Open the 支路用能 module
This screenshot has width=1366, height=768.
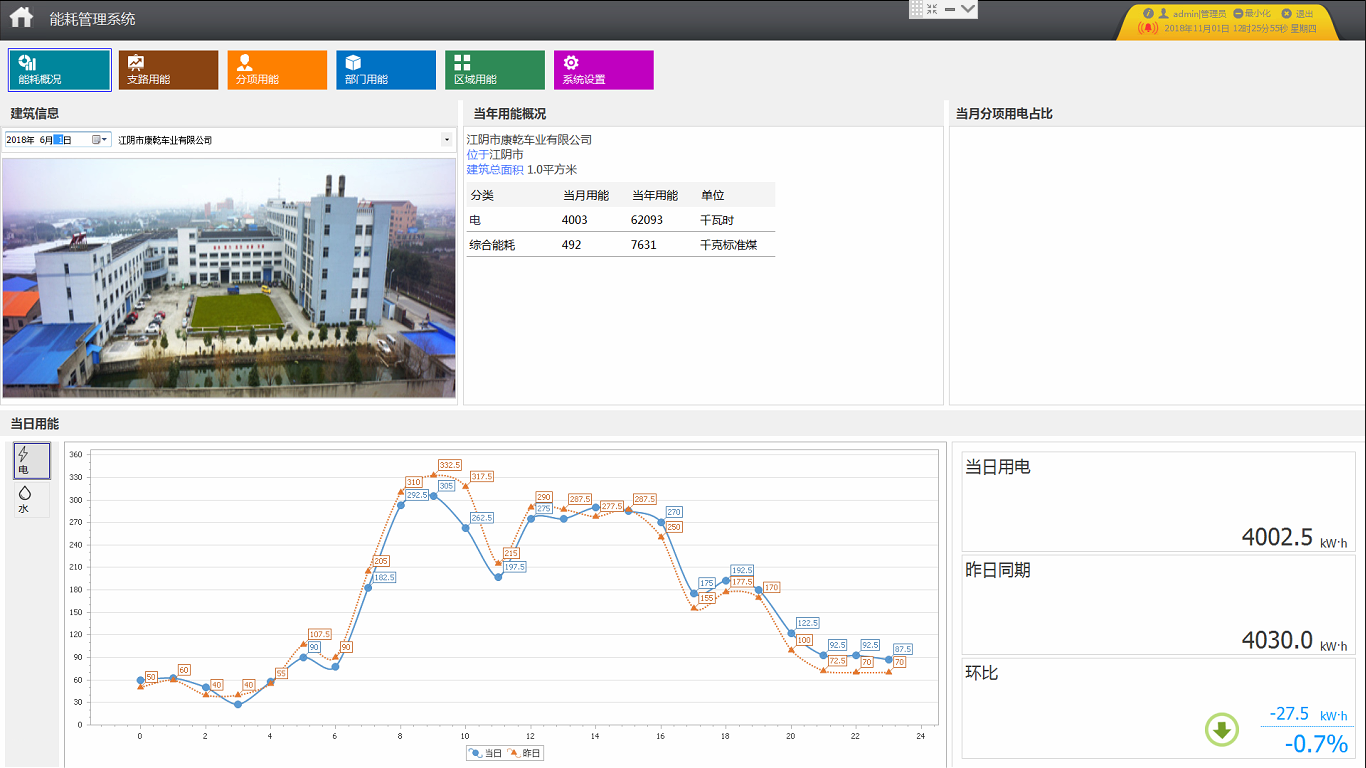(x=167, y=69)
